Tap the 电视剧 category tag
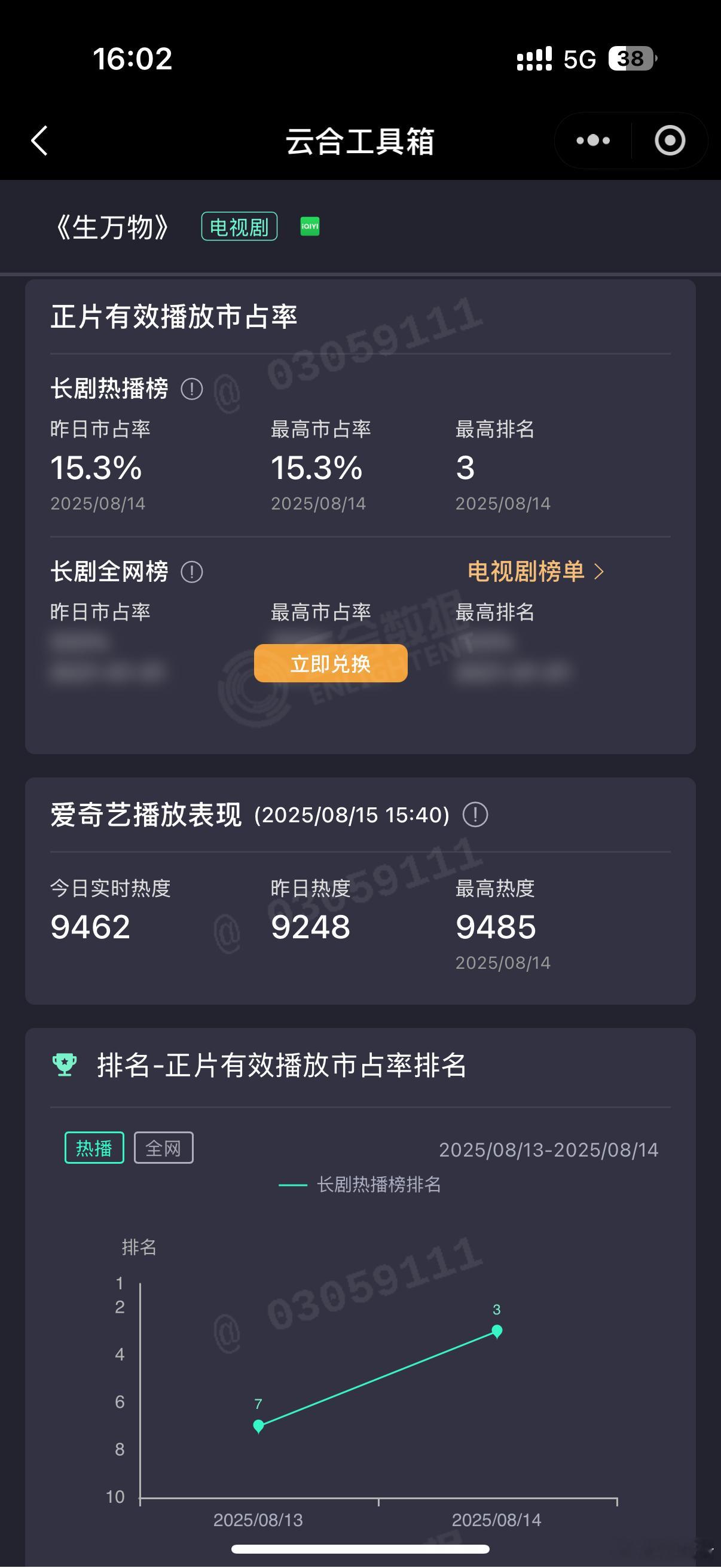The image size is (721, 1568). pyautogui.click(x=240, y=227)
